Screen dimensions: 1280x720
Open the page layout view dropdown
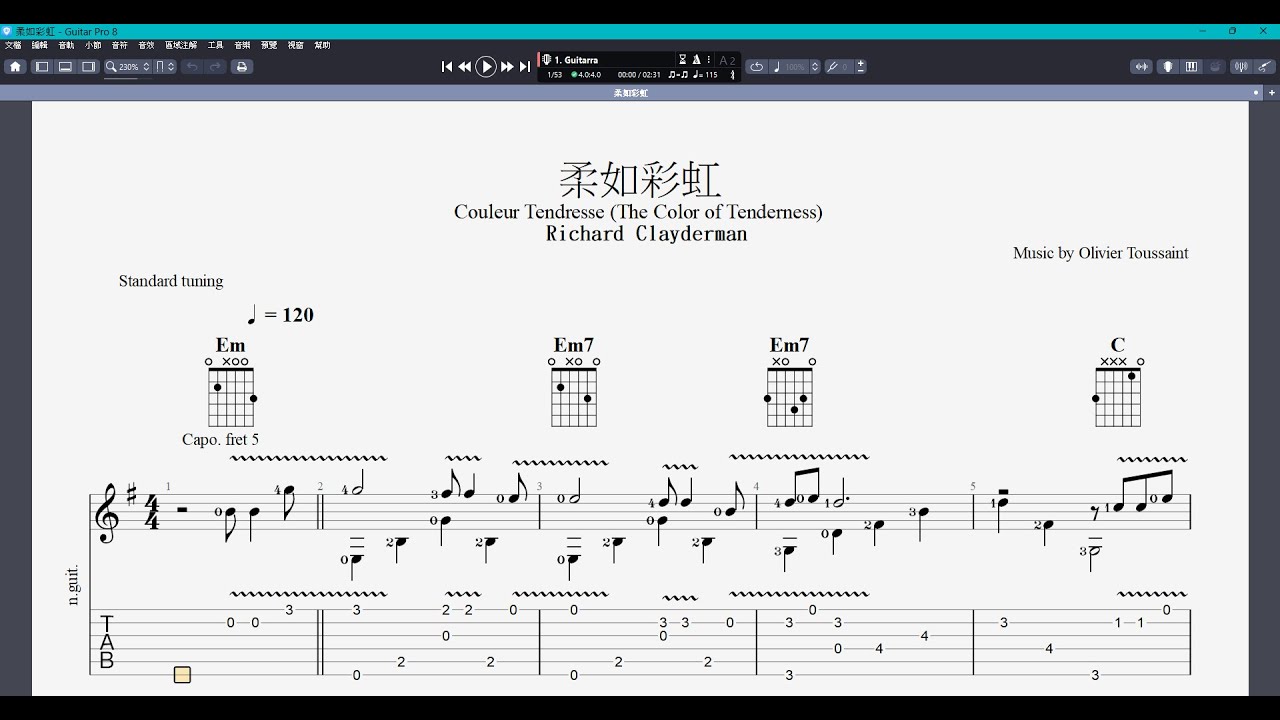165,67
